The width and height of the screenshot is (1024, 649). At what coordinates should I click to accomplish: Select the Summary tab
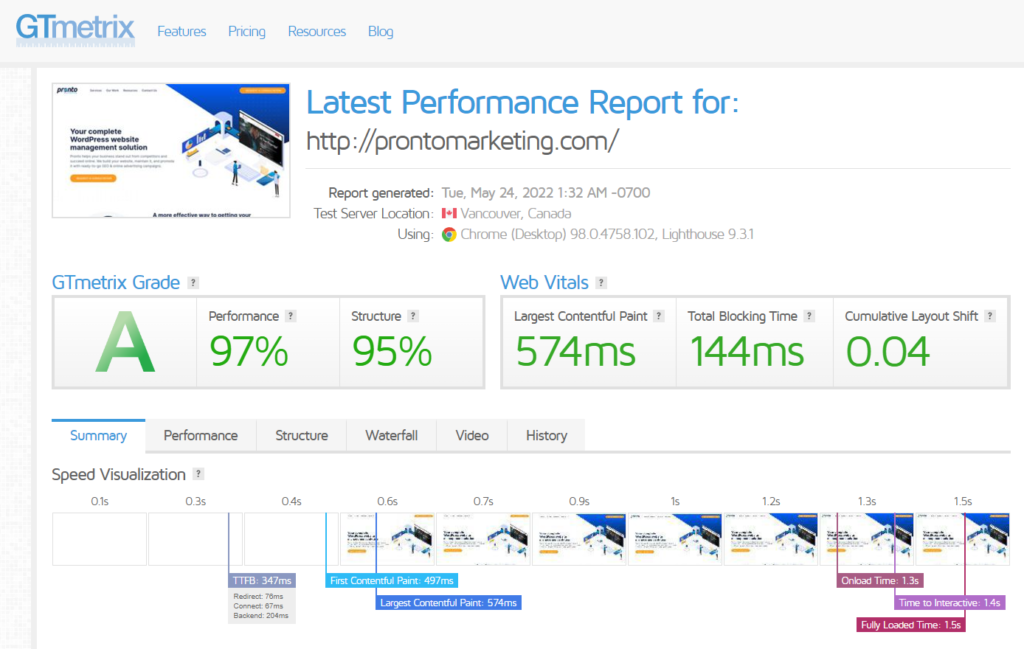(99, 435)
